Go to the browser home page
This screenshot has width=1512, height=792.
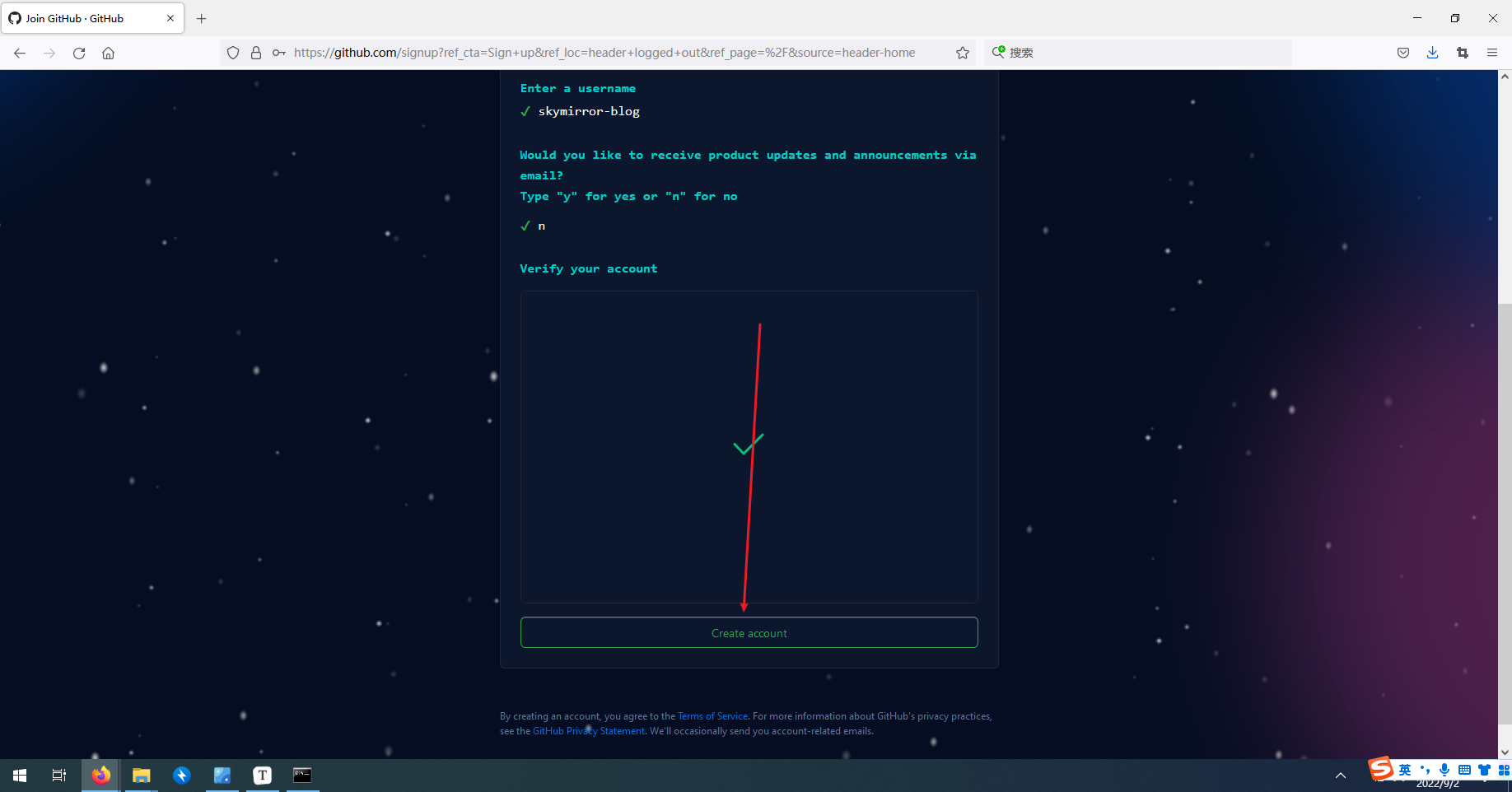point(108,53)
